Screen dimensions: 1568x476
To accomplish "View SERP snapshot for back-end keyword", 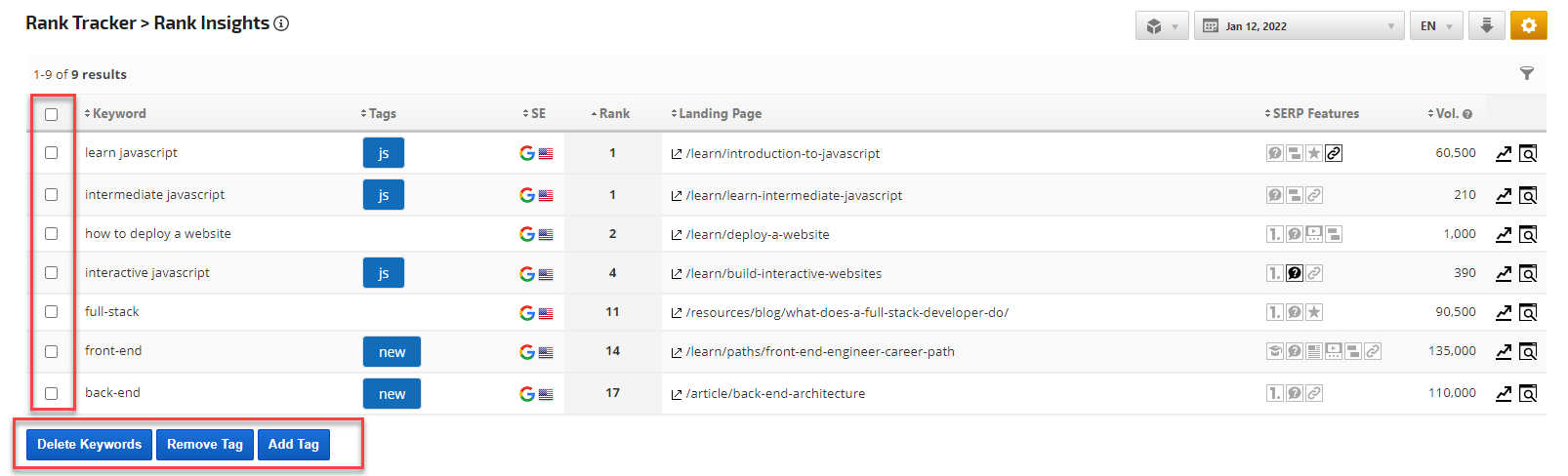I will click(x=1528, y=394).
